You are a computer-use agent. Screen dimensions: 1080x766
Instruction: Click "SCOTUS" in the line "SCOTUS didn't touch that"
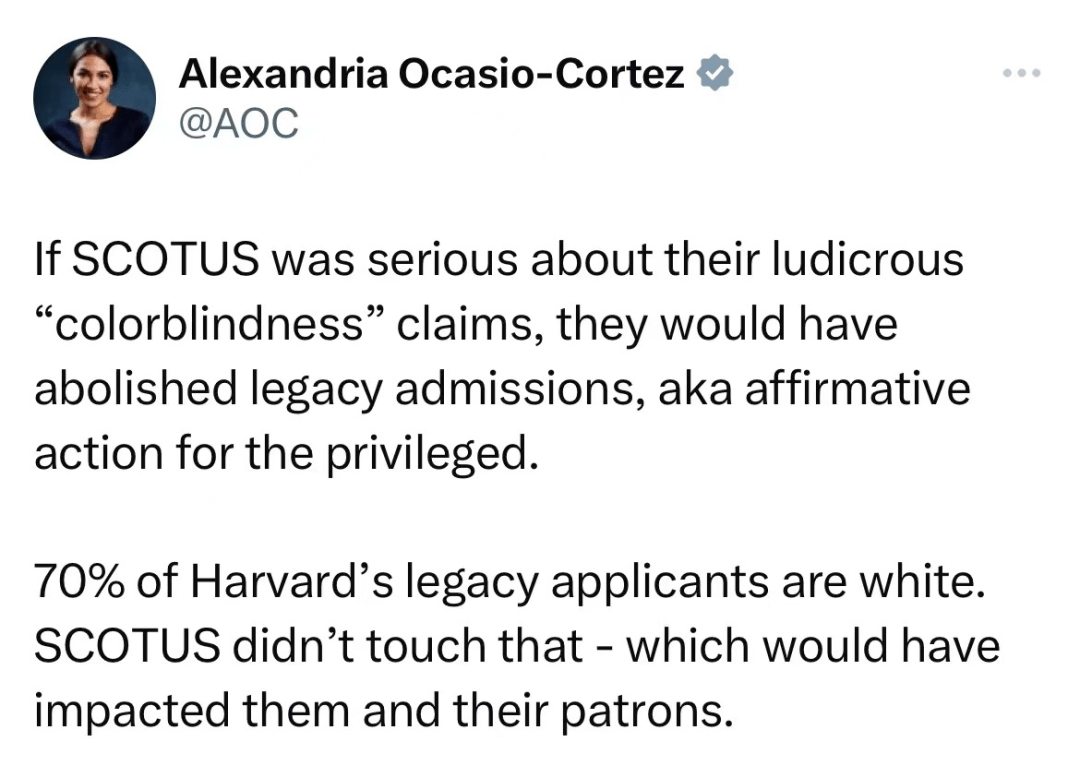127,646
